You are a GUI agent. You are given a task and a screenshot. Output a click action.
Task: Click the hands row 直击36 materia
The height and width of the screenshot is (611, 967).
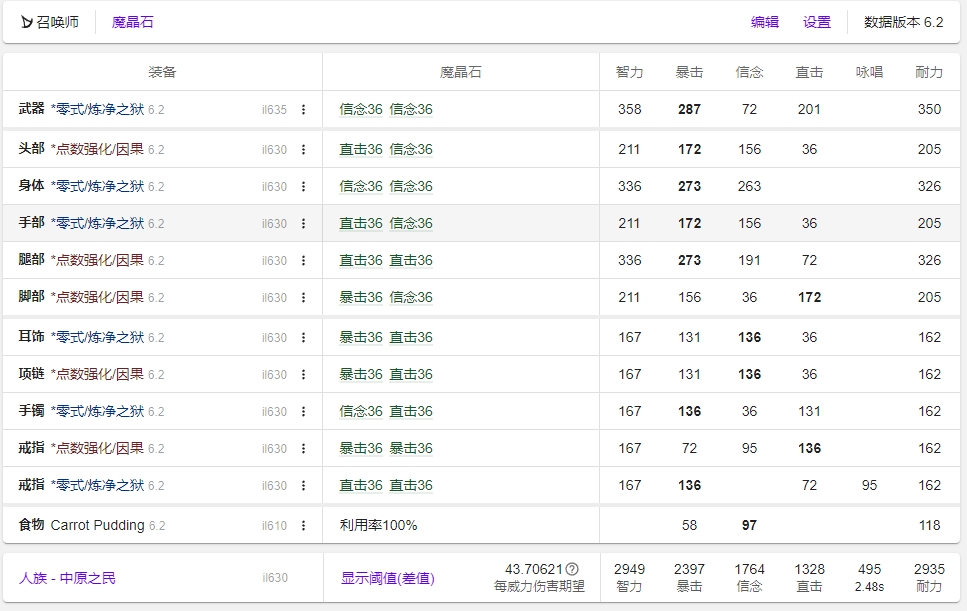(361, 224)
